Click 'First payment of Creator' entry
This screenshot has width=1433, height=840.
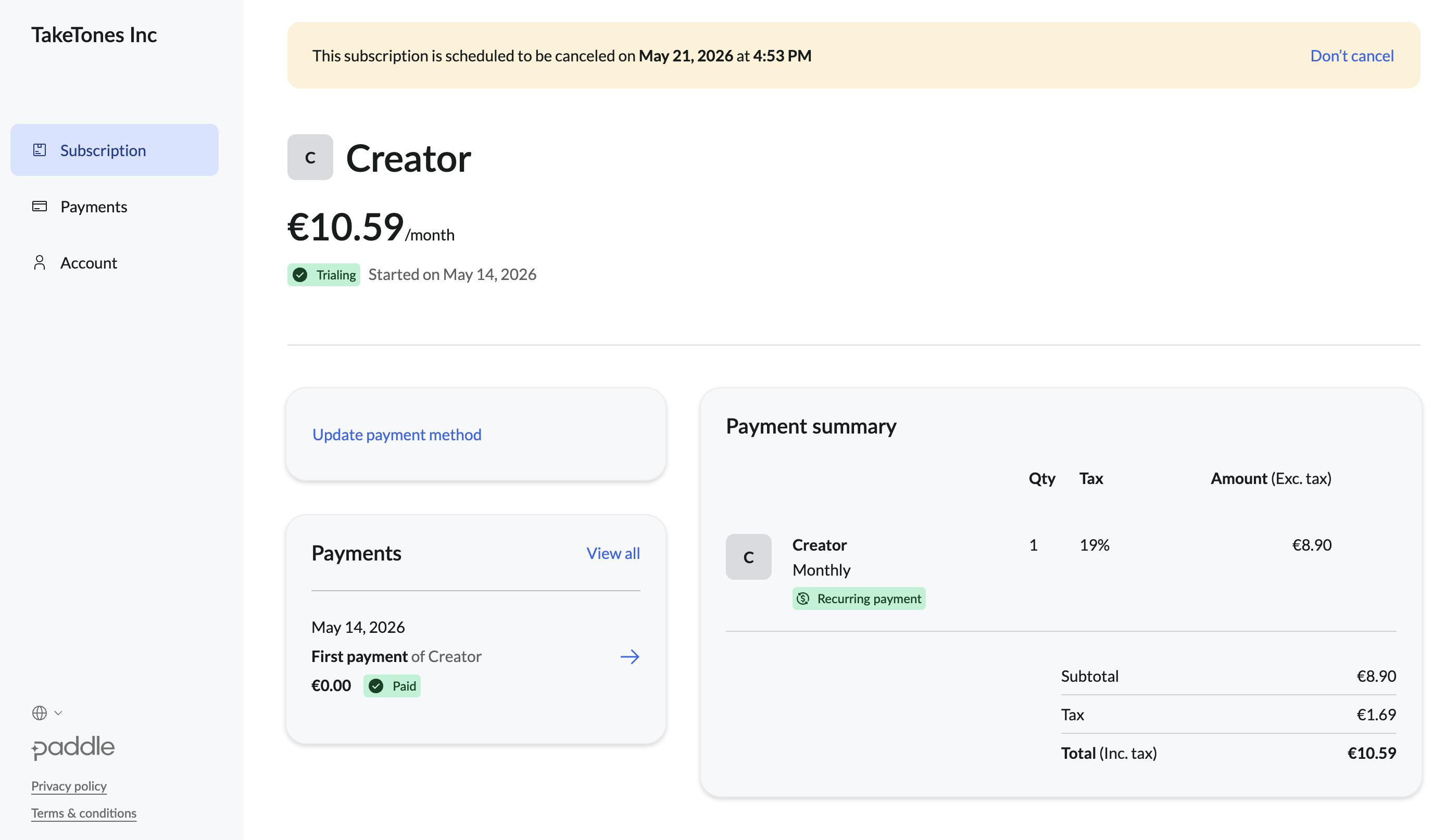396,657
